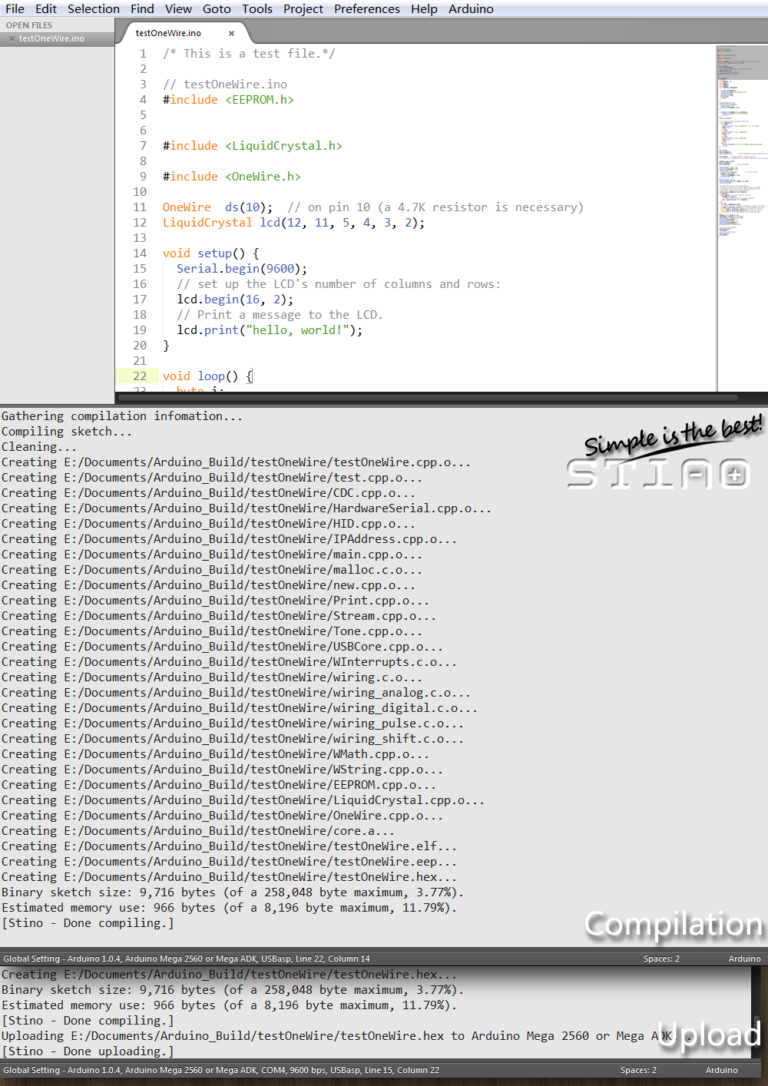Select the testOneWire.ino tab
Viewport: 768px width, 1086px height.
pos(170,33)
